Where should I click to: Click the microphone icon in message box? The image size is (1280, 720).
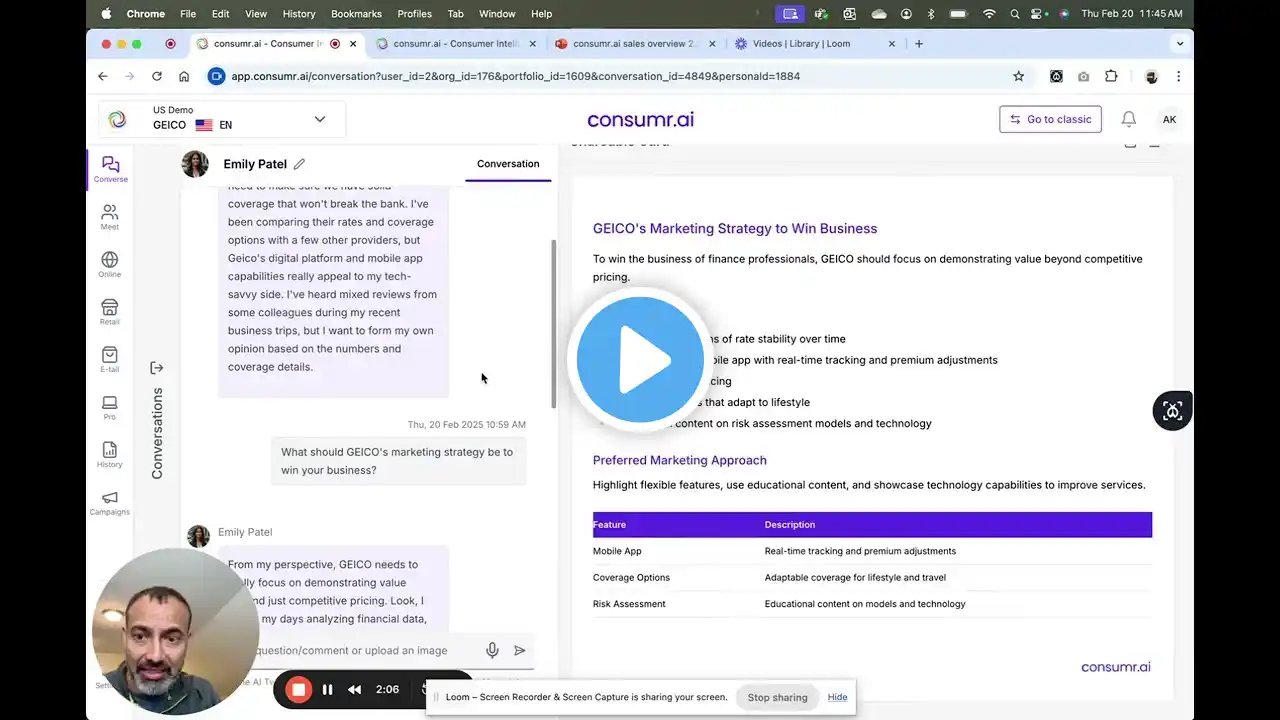click(x=492, y=650)
